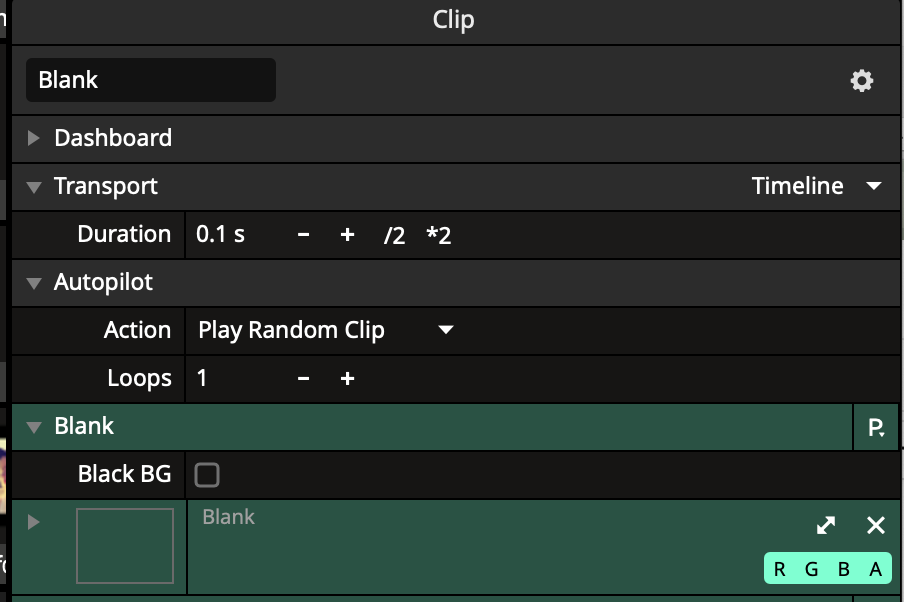Increase Loops count with plus button
This screenshot has width=904, height=602.
(x=347, y=379)
